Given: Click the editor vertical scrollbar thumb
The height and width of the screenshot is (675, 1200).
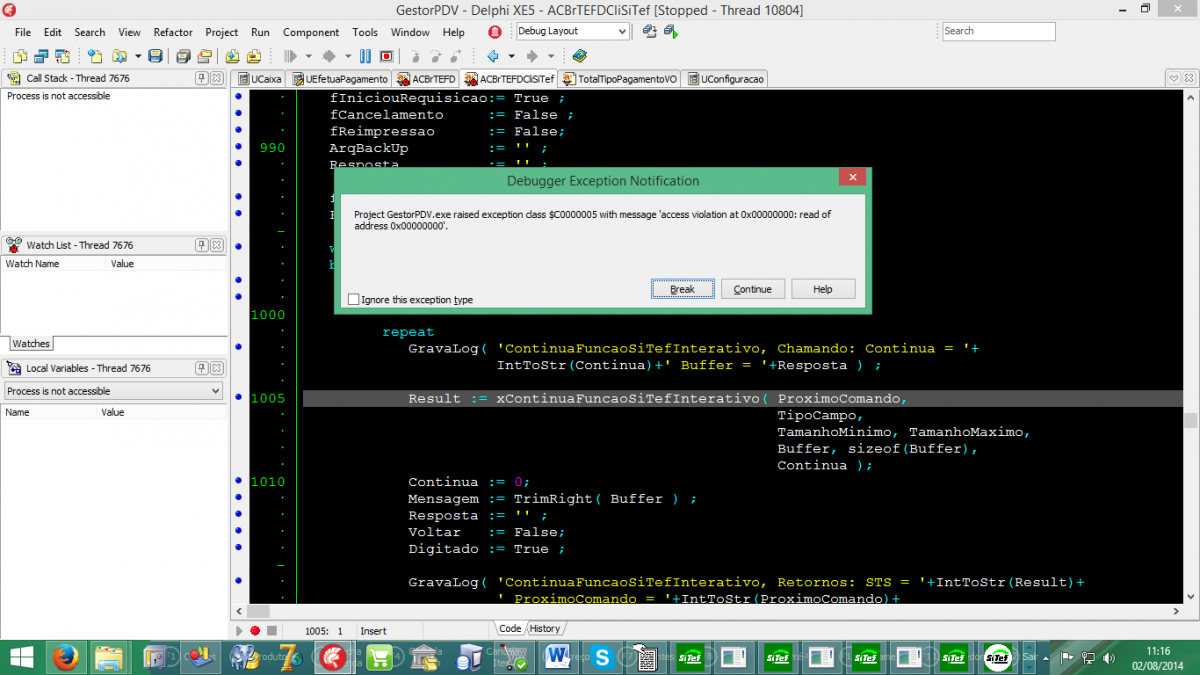Looking at the screenshot, I should point(1190,421).
